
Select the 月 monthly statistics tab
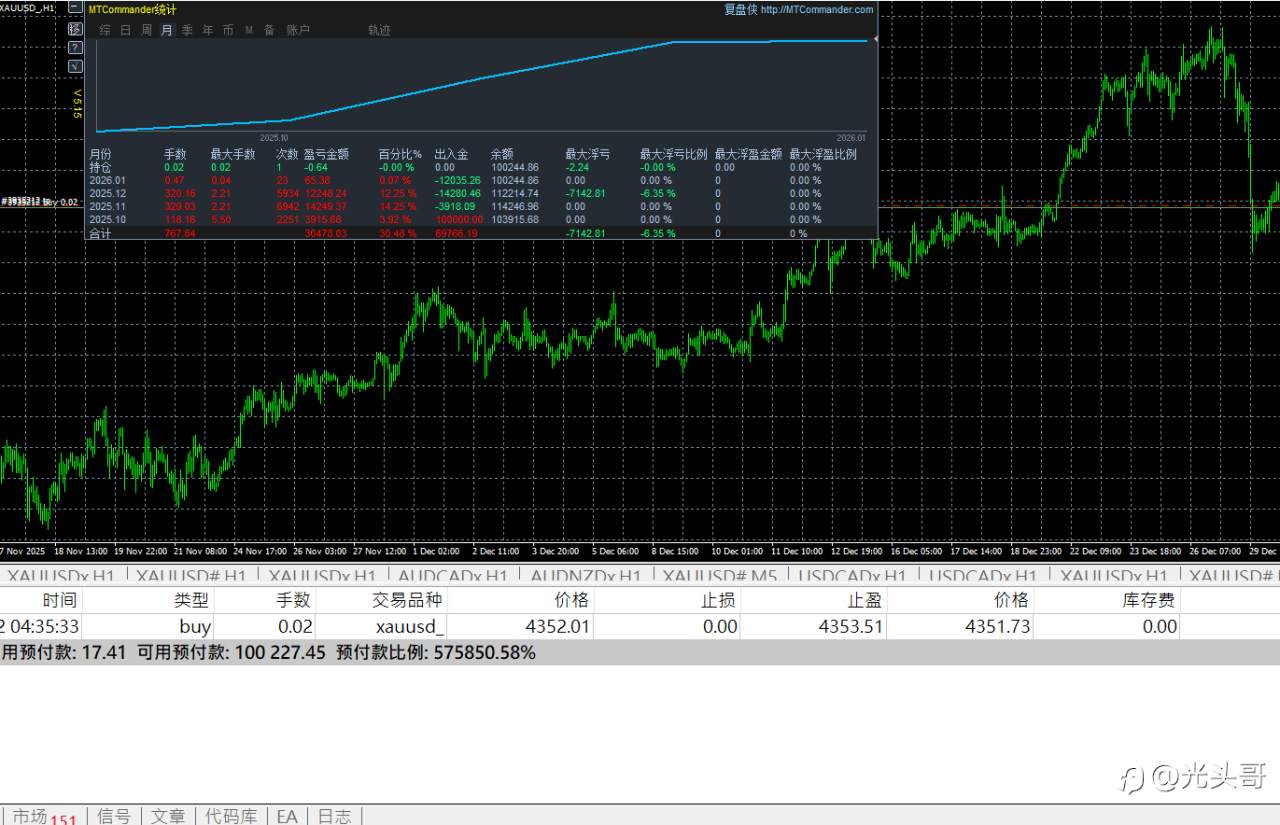pos(167,30)
